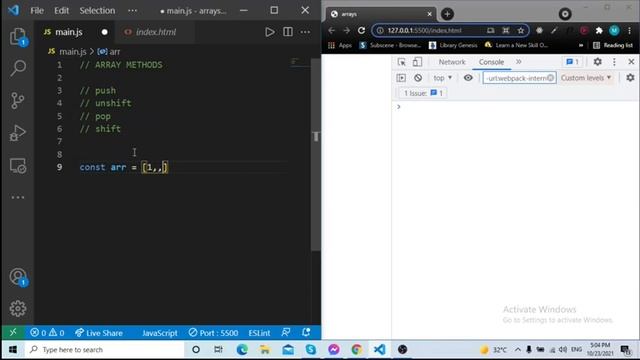Switch to DevTools Network tab

[x=452, y=62]
